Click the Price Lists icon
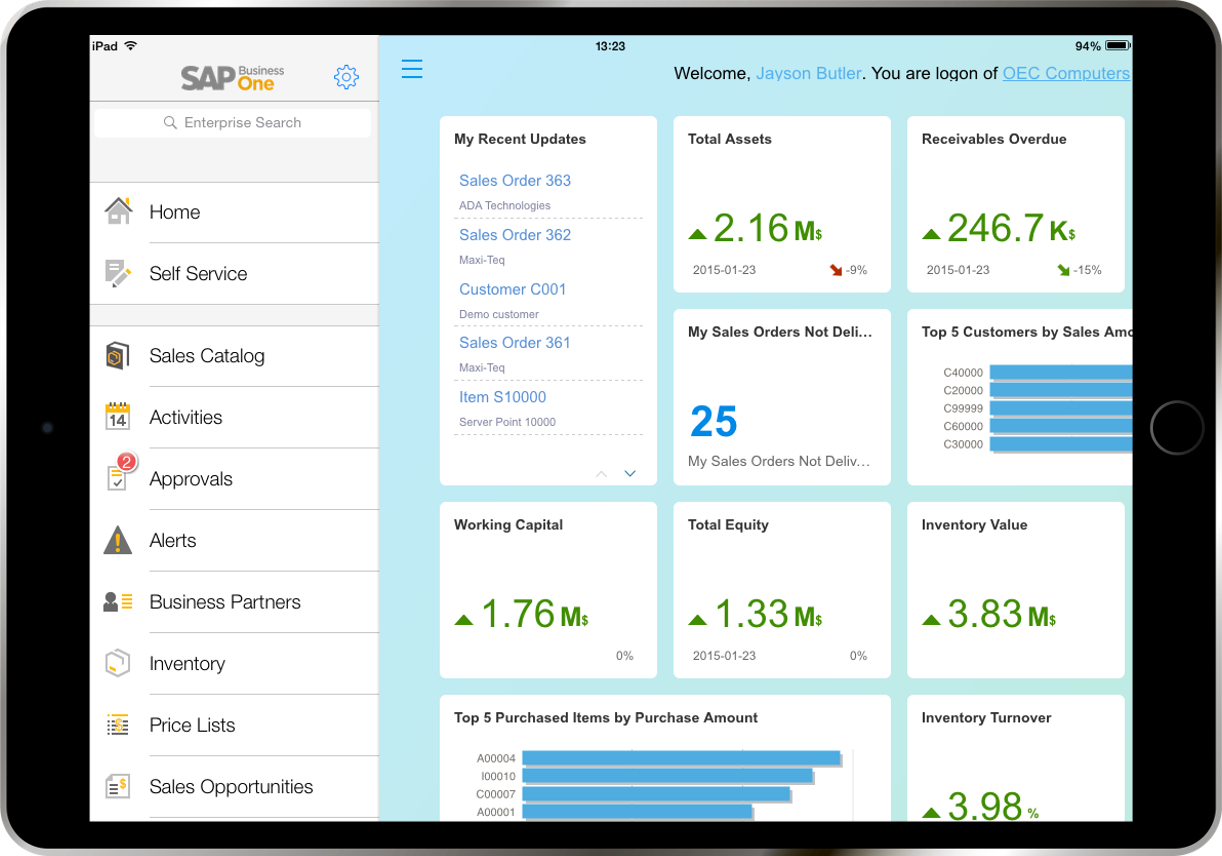This screenshot has height=856, width=1222. (118, 725)
